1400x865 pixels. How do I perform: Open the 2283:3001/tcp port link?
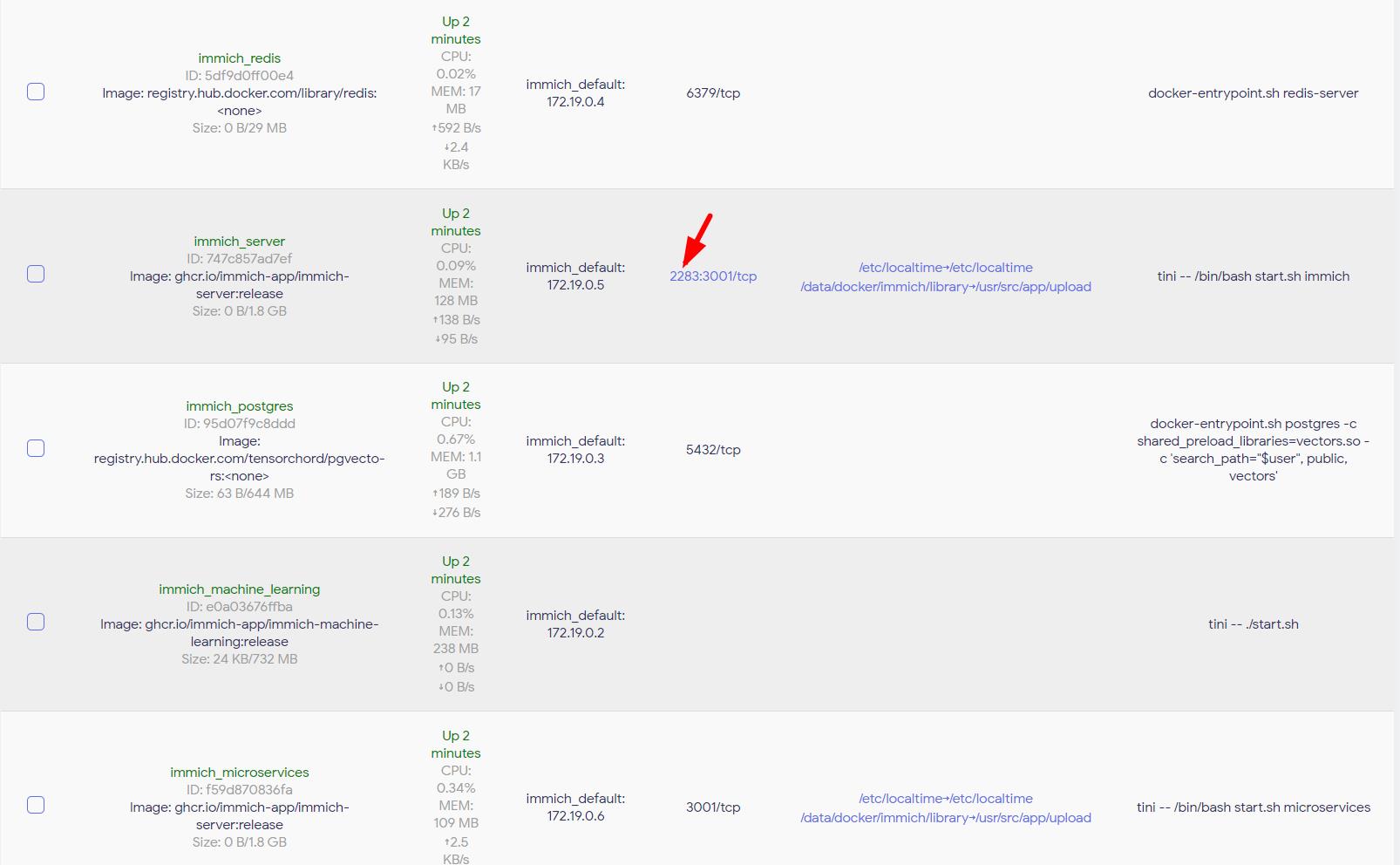pos(713,276)
